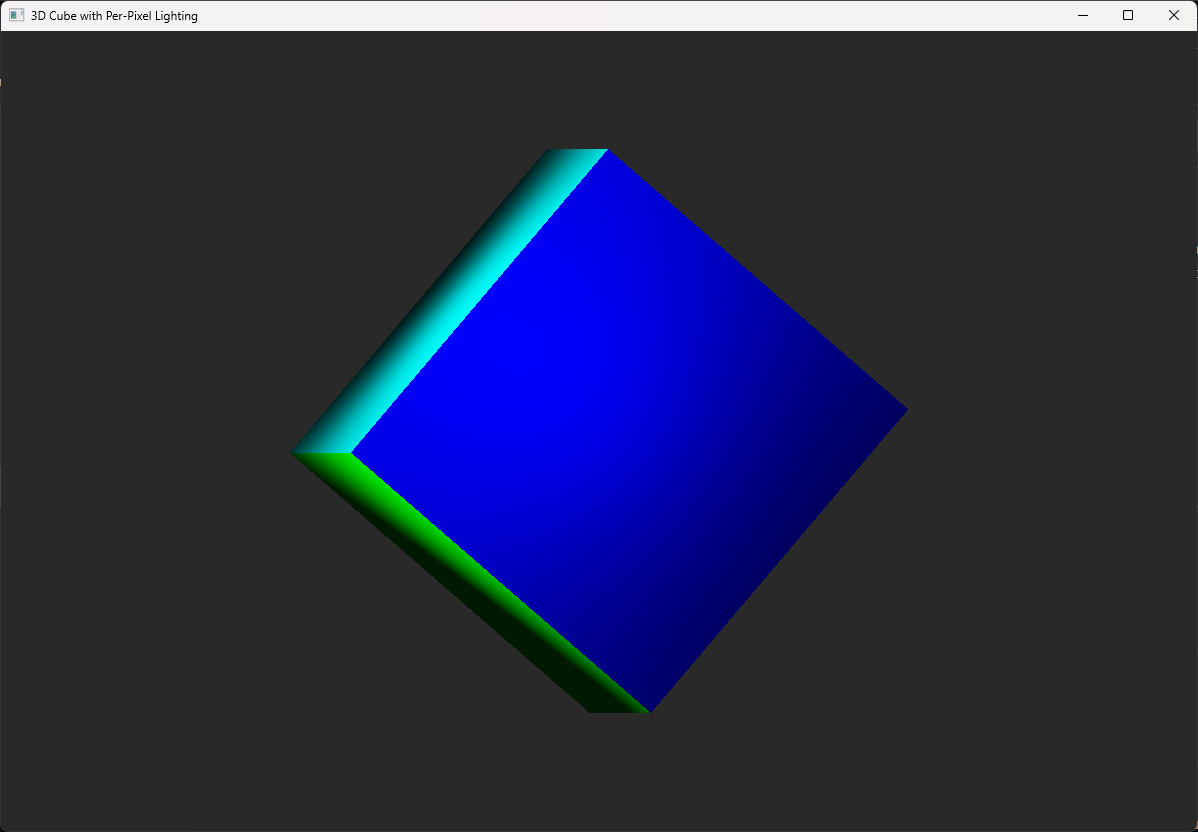
Task: Close the 3D Cube application
Action: click(1173, 15)
